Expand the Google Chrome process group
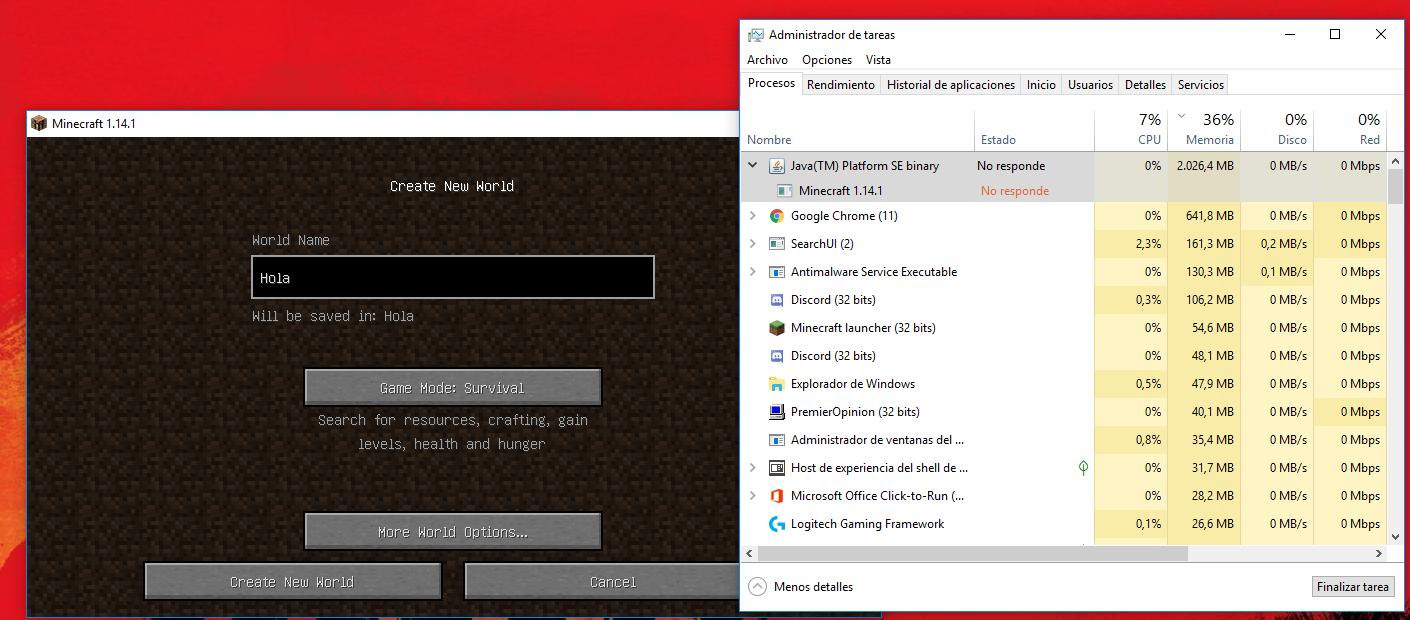The image size is (1410, 620). 753,216
